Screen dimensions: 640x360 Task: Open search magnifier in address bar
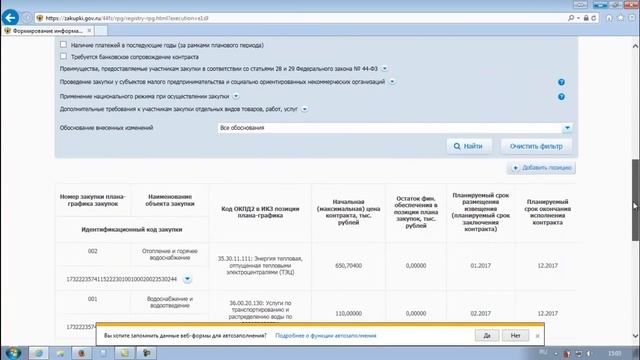(571, 18)
